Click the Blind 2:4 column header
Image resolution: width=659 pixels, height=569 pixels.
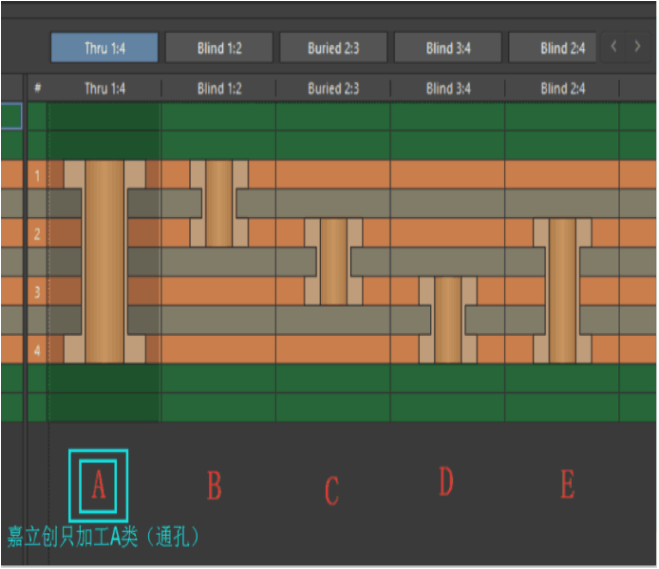pyautogui.click(x=562, y=89)
